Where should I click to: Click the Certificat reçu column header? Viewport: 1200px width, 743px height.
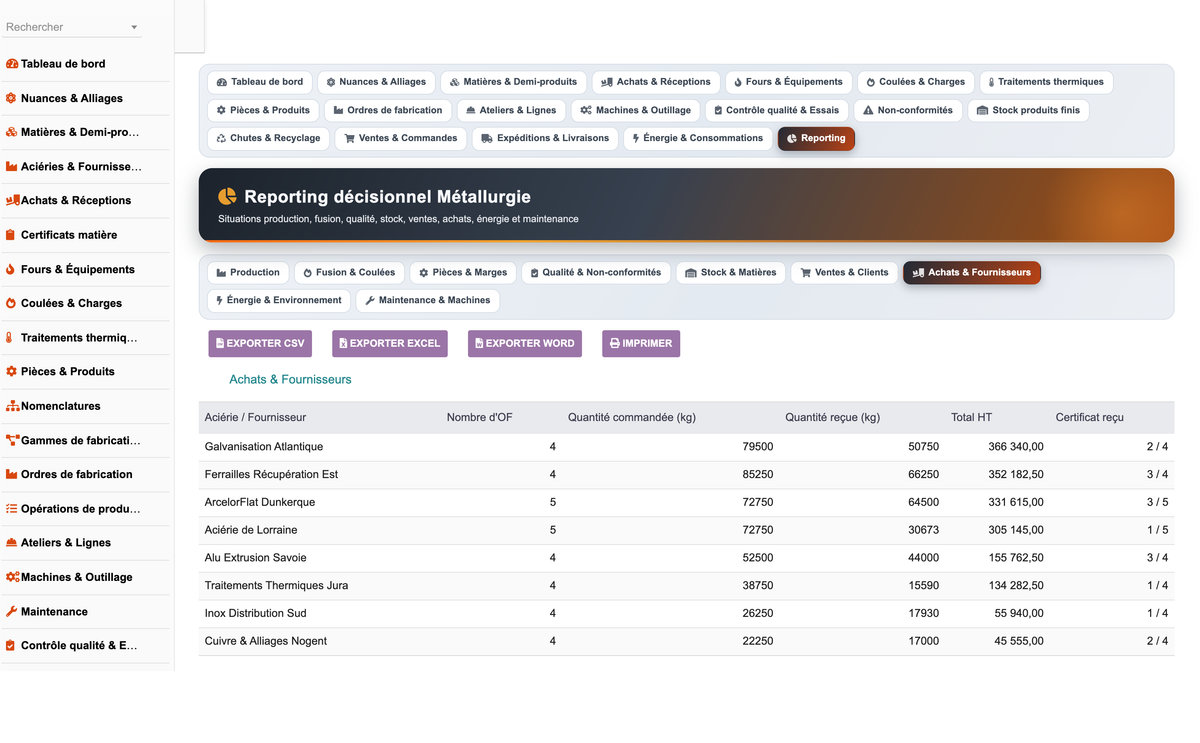pyautogui.click(x=1090, y=417)
